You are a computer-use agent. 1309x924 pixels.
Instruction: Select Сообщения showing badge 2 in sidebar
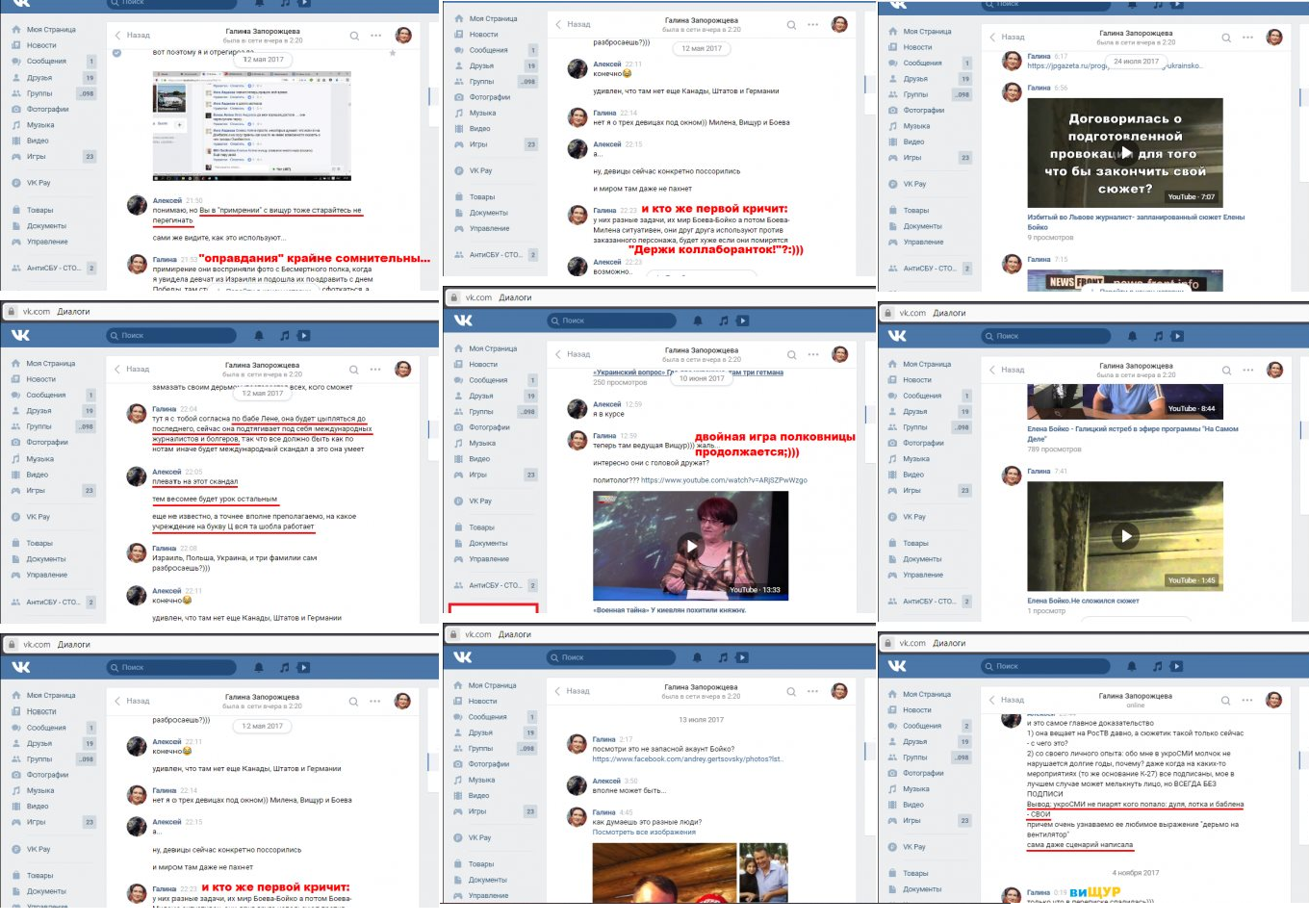tap(921, 726)
